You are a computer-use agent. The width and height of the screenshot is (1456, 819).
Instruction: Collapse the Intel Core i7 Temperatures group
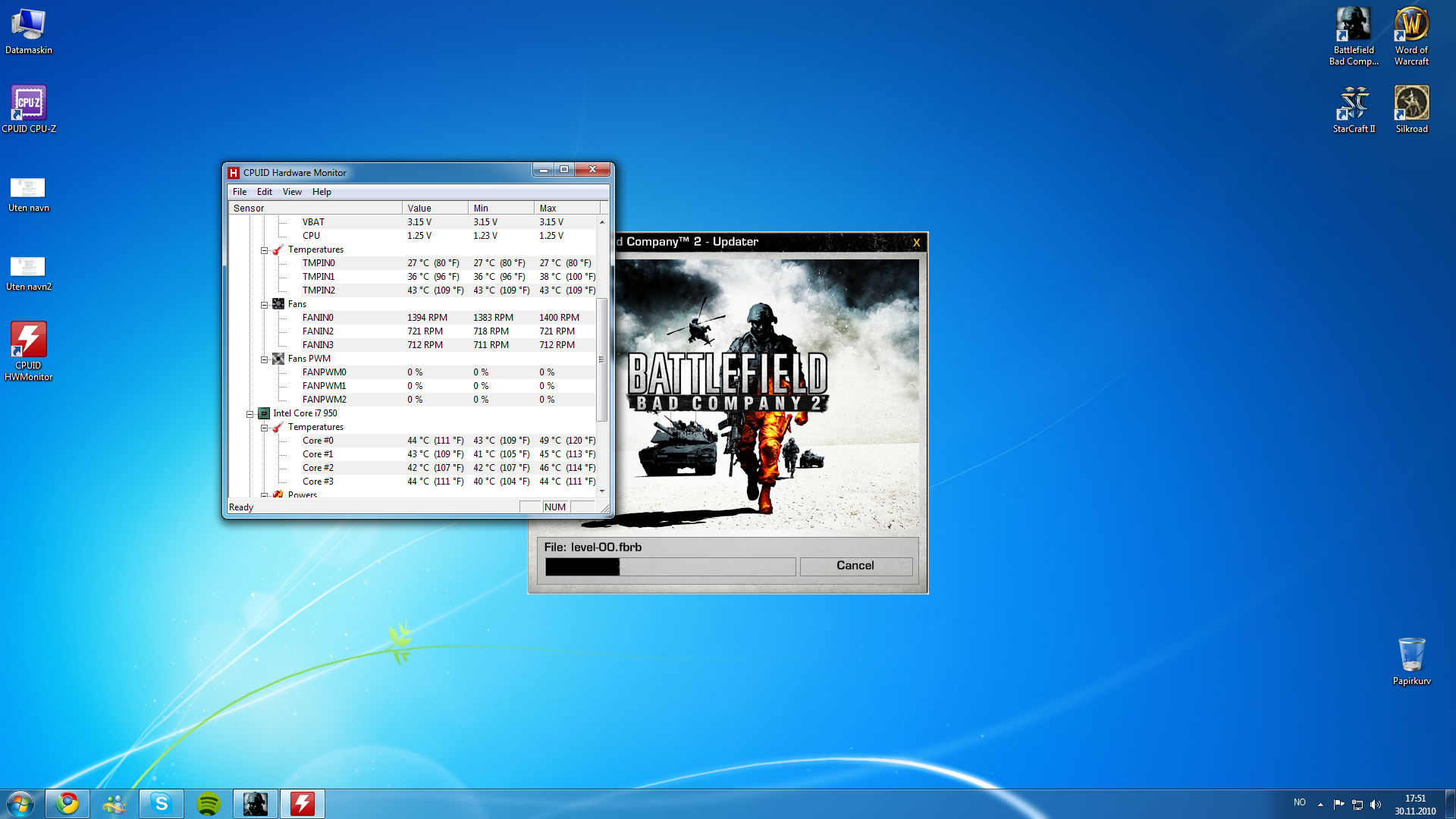pos(265,428)
